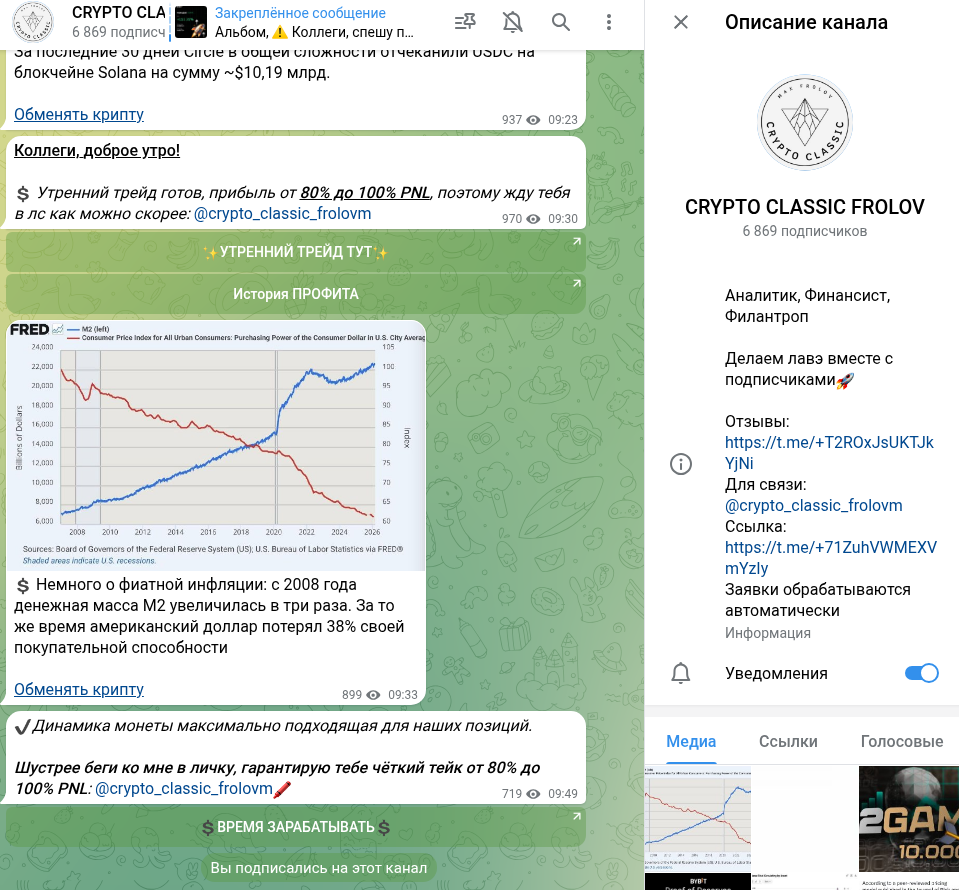Switch to the Голосовые tab
959x890 pixels.
[902, 741]
